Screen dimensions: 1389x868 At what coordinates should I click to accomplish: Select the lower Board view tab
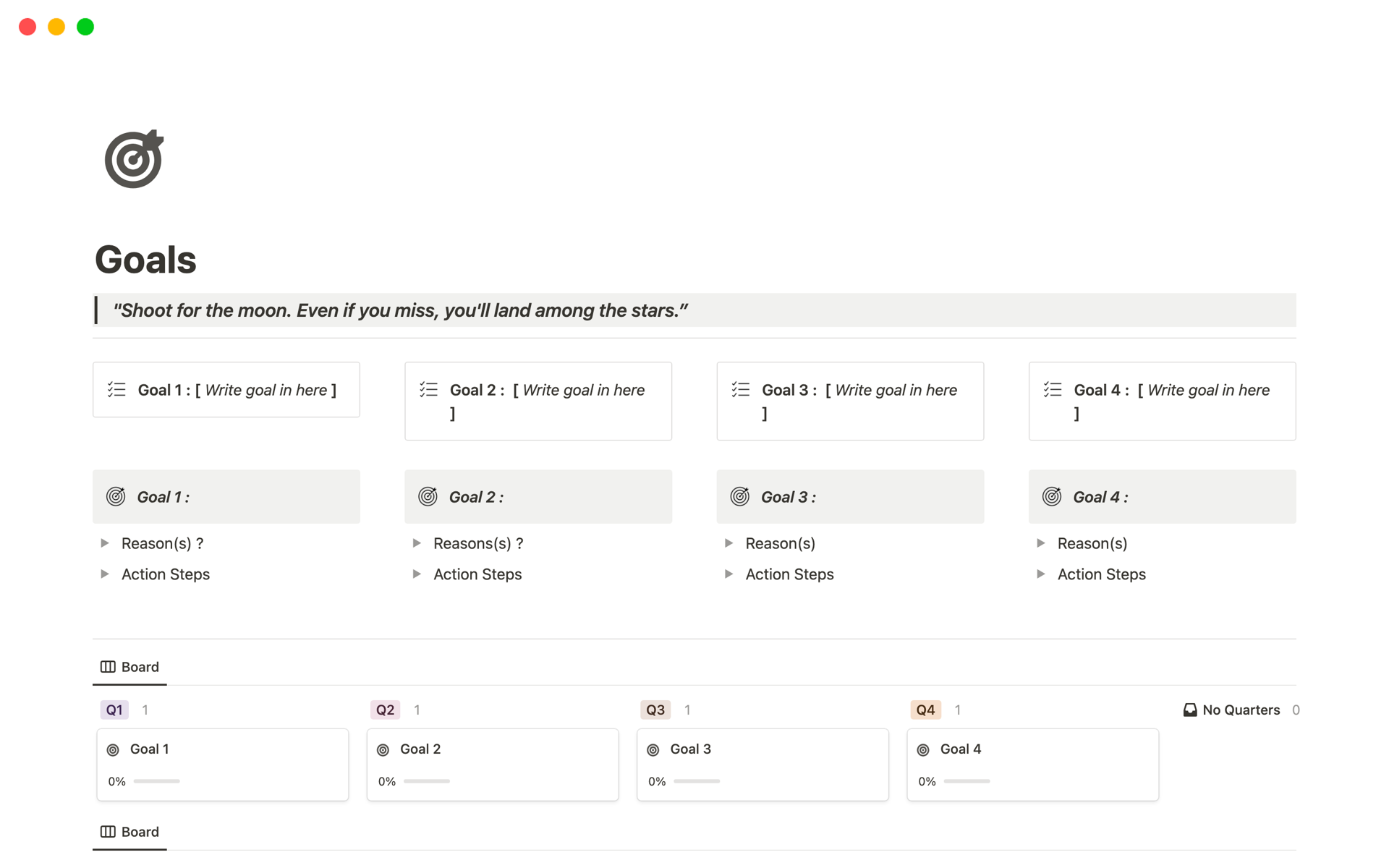pyautogui.click(x=130, y=832)
